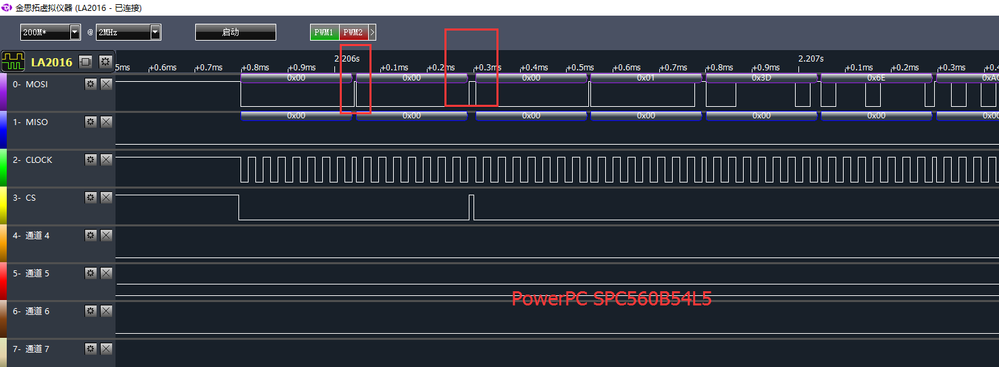
Task: Select the 1- MISO channel label
Action: pos(30,122)
